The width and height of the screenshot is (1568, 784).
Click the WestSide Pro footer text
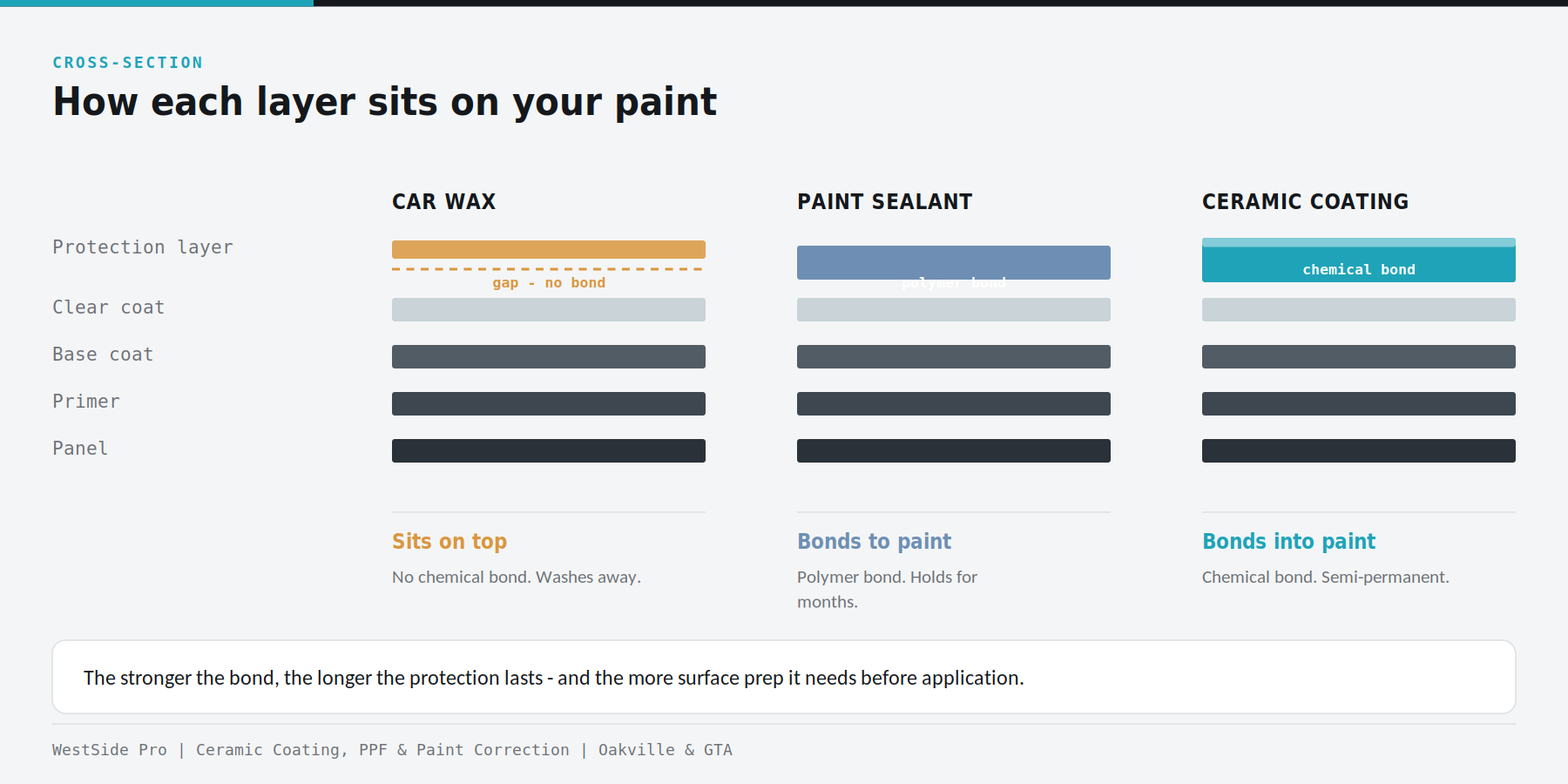tap(392, 750)
